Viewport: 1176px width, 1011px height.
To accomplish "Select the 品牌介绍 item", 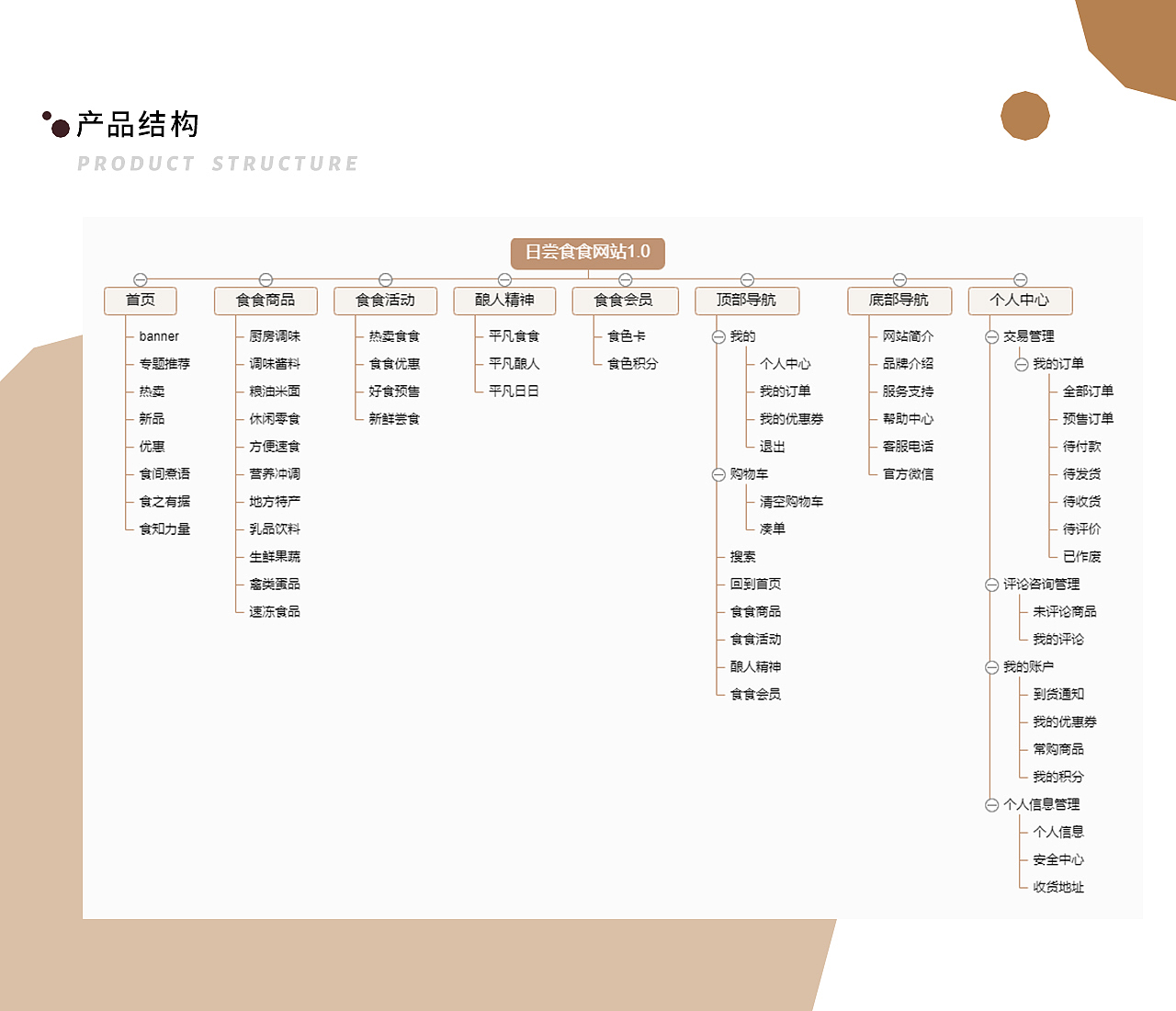I will point(908,364).
